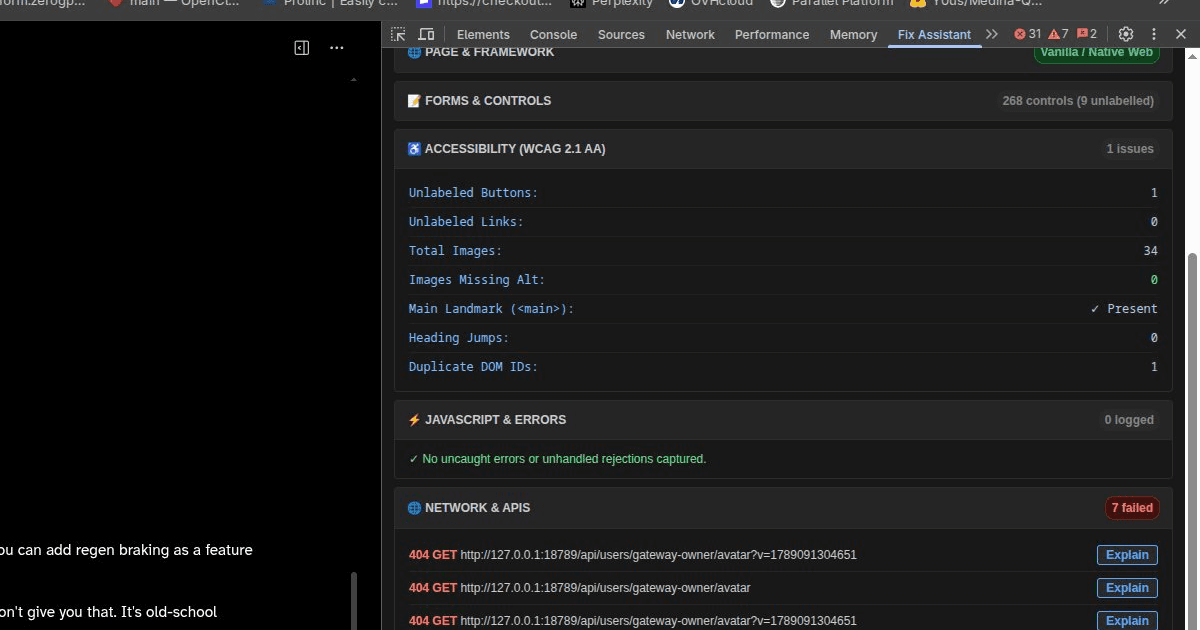Click the 1 issues badge
1200x630 pixels.
pyautogui.click(x=1130, y=149)
